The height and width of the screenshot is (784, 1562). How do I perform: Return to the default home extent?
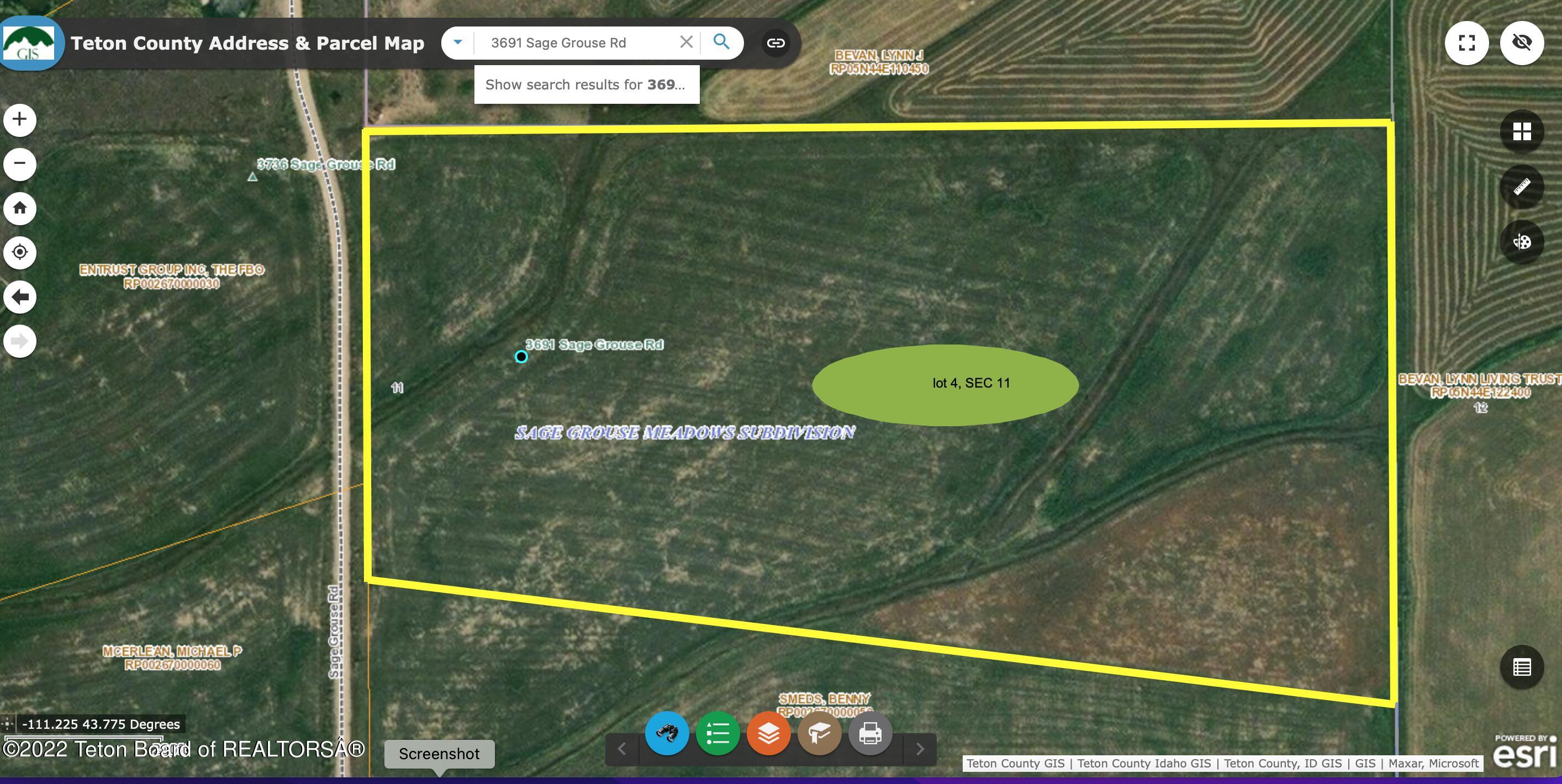click(x=19, y=208)
